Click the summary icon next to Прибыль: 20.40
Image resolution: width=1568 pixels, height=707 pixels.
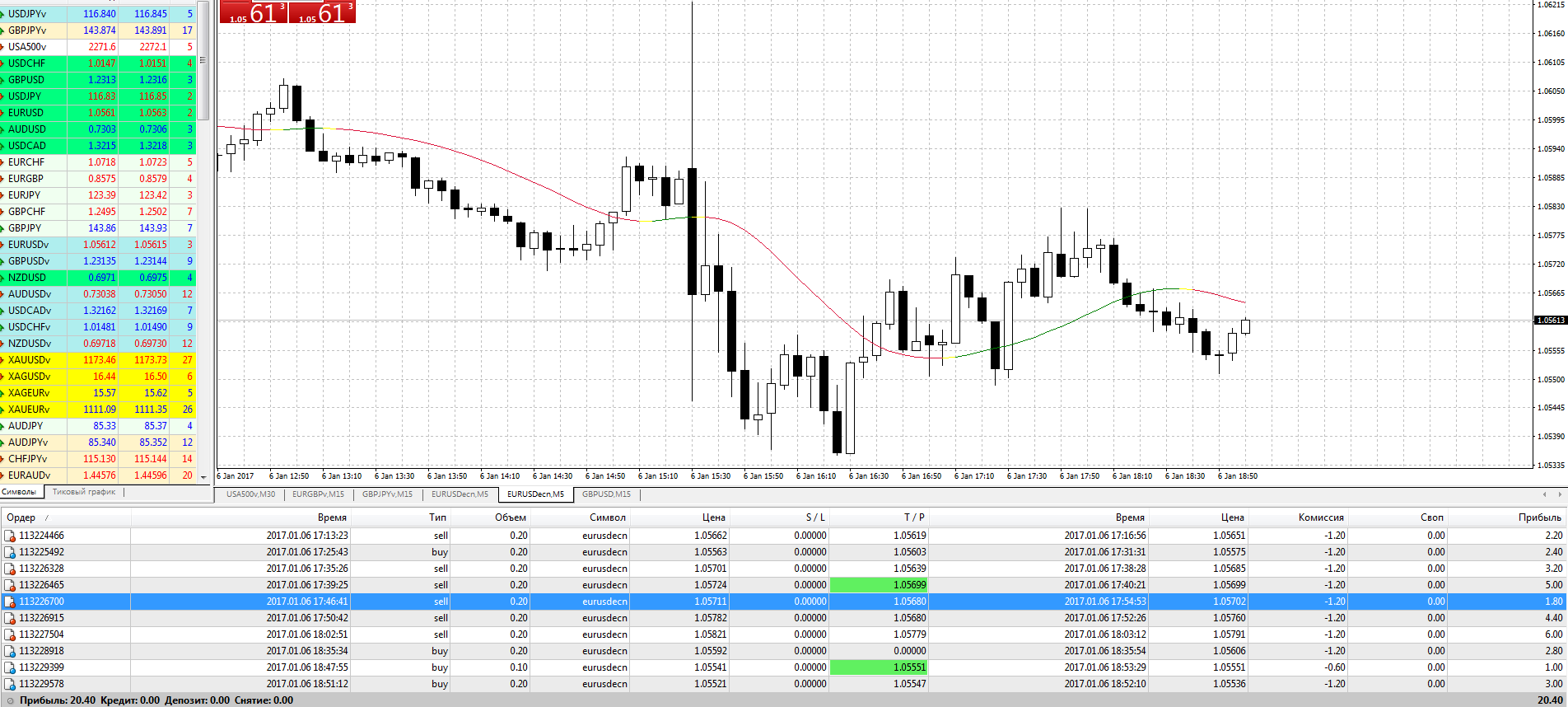11,700
